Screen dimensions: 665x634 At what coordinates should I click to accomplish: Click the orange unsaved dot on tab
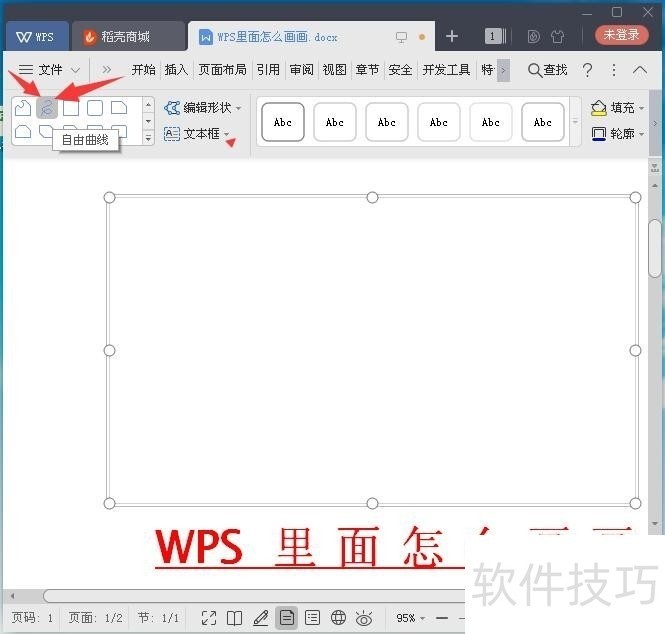[422, 37]
